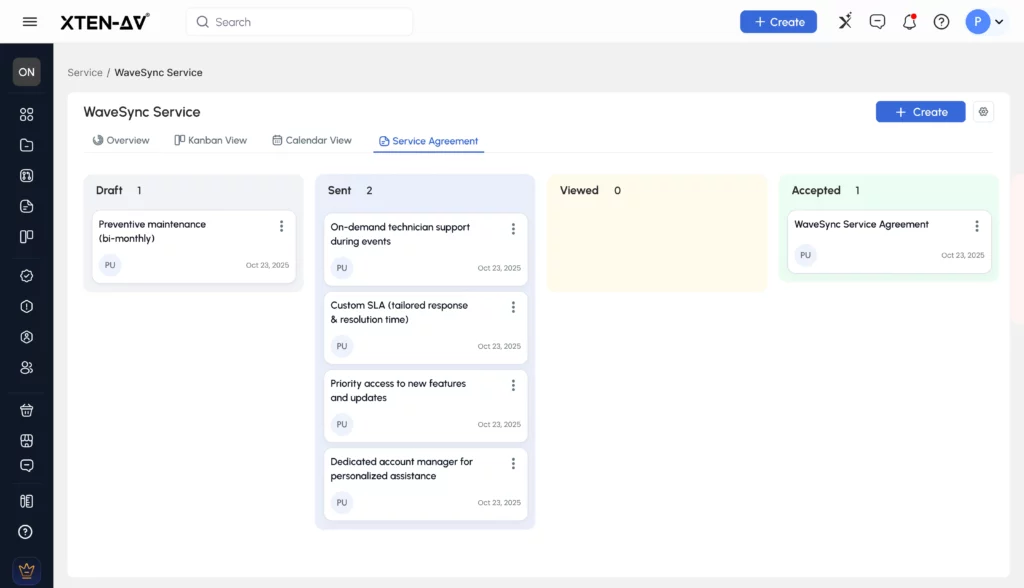The height and width of the screenshot is (588, 1024).
Task: Open Priority access card three-dot menu
Action: (513, 385)
